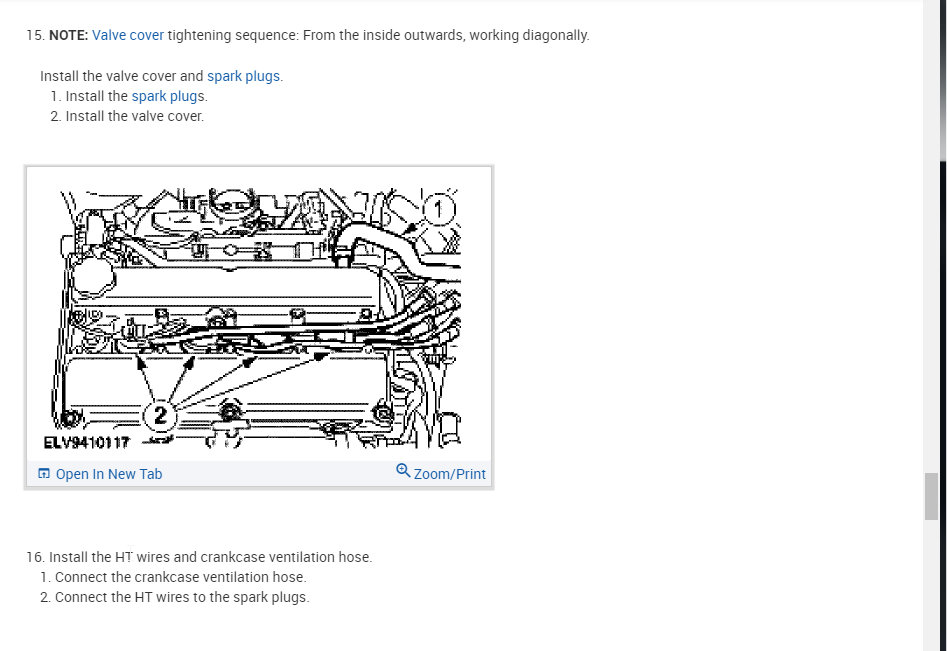Select the Open In New Tab text link
Viewport: 947px width, 651px height.
[109, 474]
